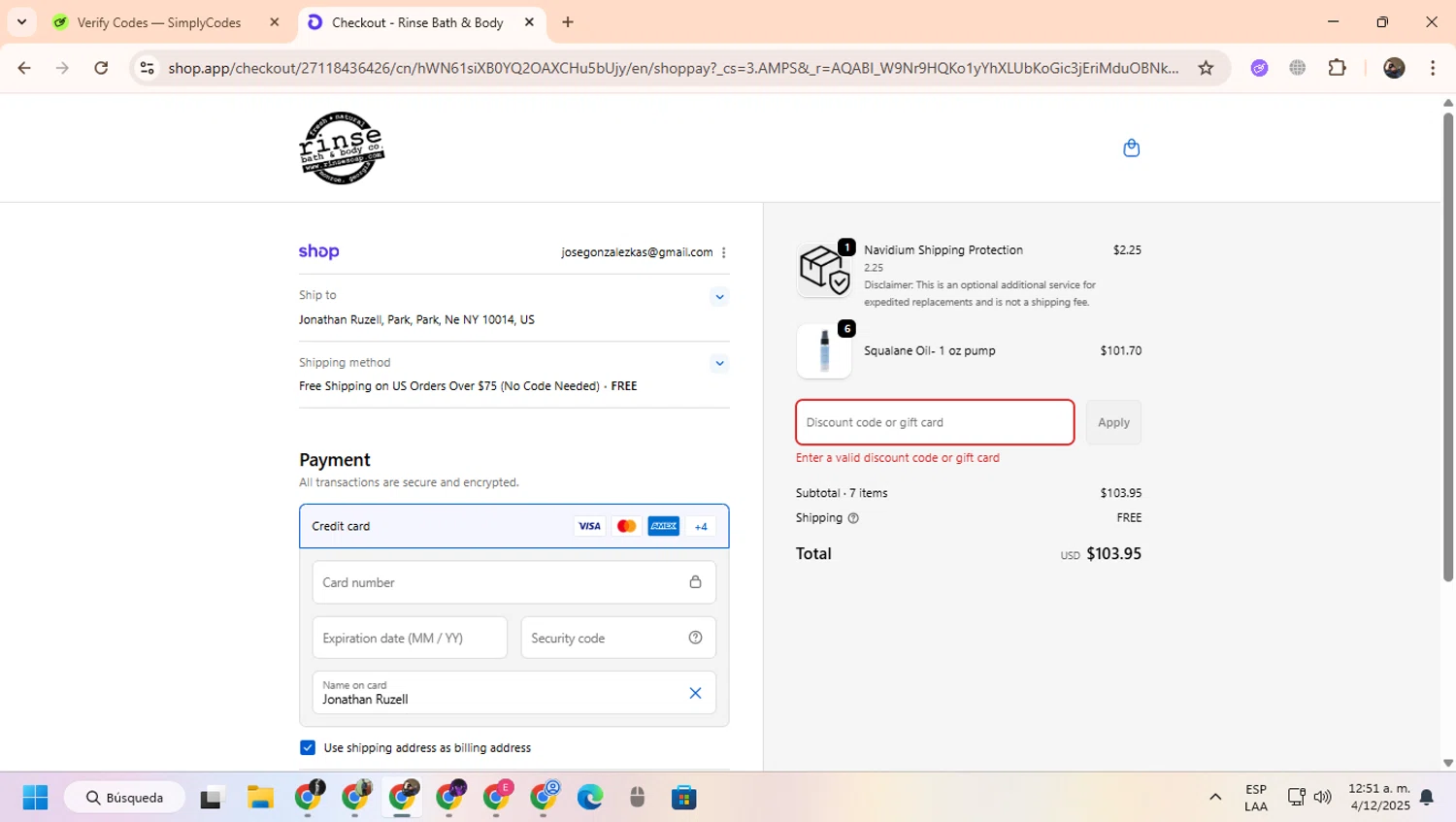Uncheck Use shipping address as billing address
The height and width of the screenshot is (822, 1456).
point(308,747)
